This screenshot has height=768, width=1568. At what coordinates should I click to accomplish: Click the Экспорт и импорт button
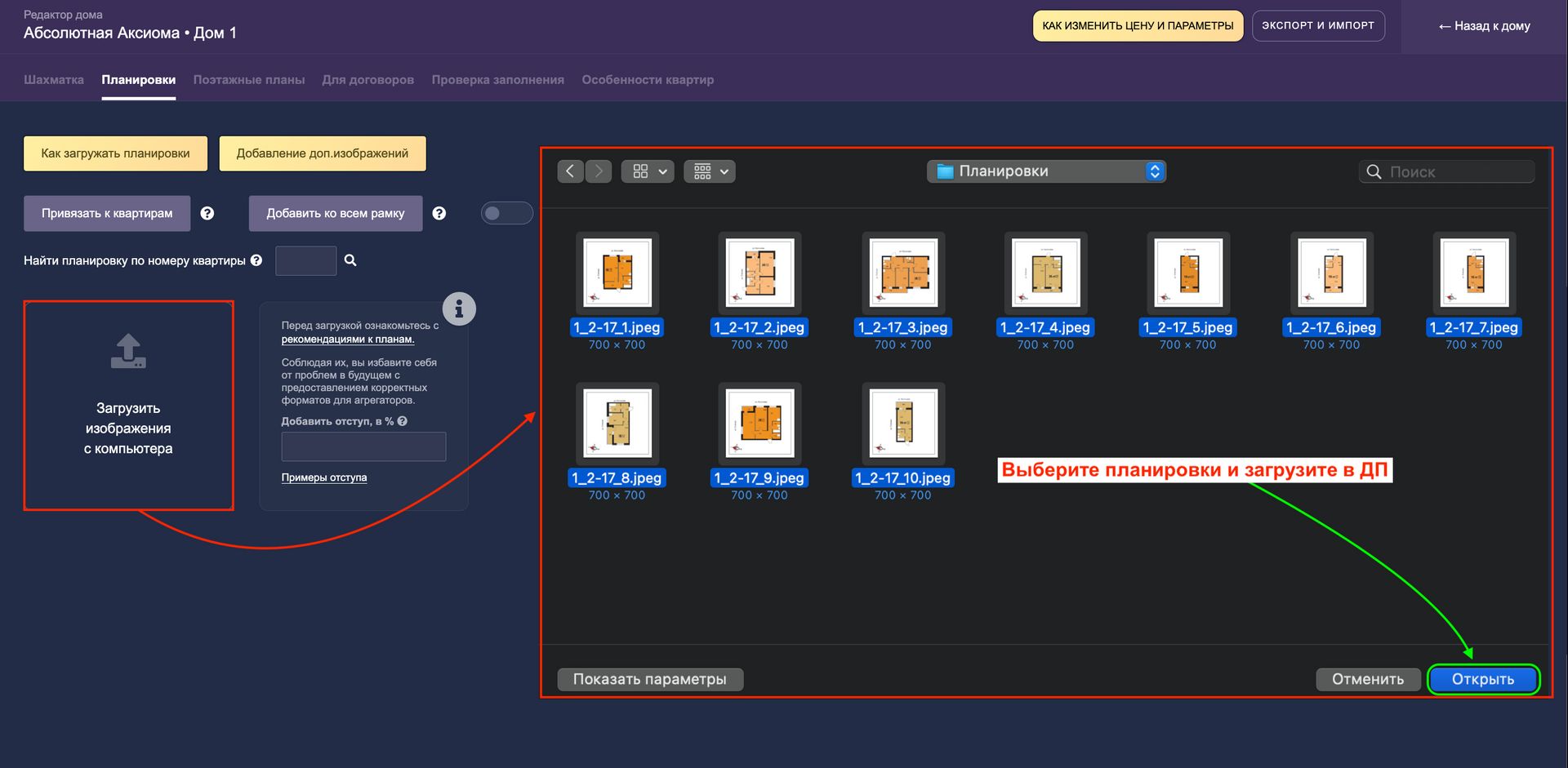point(1317,26)
